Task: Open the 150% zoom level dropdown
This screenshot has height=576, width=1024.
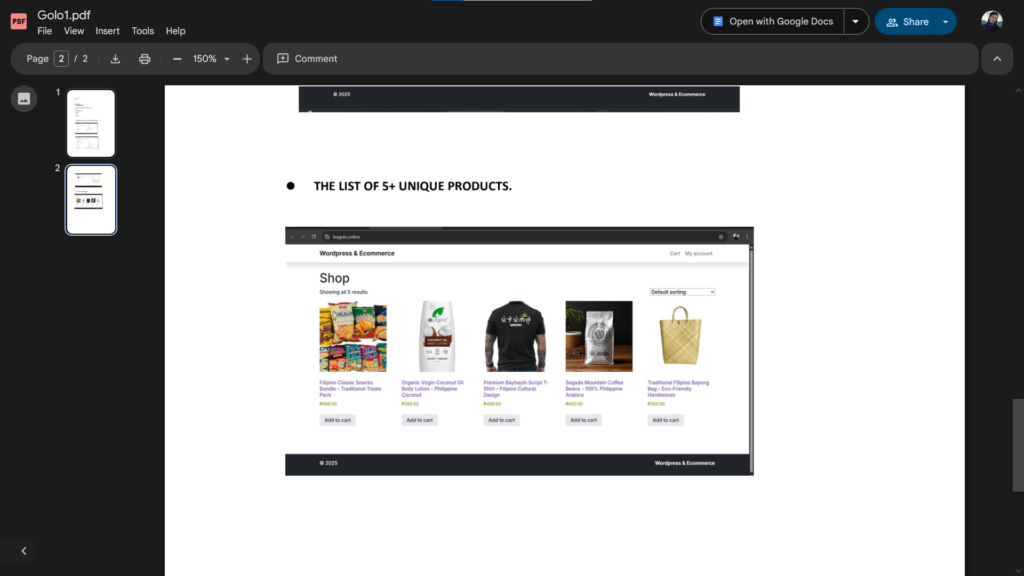Action: click(212, 59)
